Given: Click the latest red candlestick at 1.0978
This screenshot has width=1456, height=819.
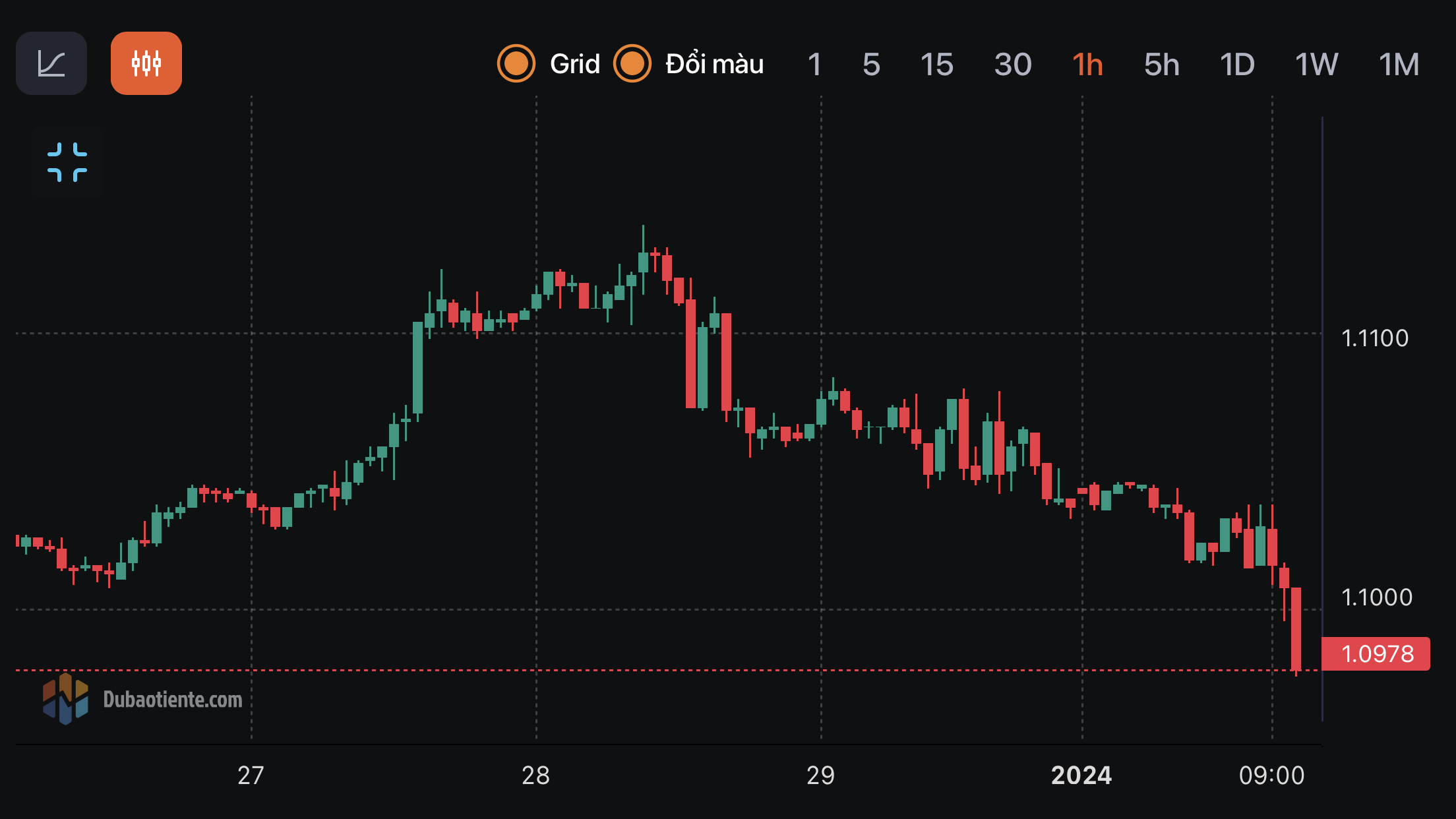Looking at the screenshot, I should coord(1296,630).
